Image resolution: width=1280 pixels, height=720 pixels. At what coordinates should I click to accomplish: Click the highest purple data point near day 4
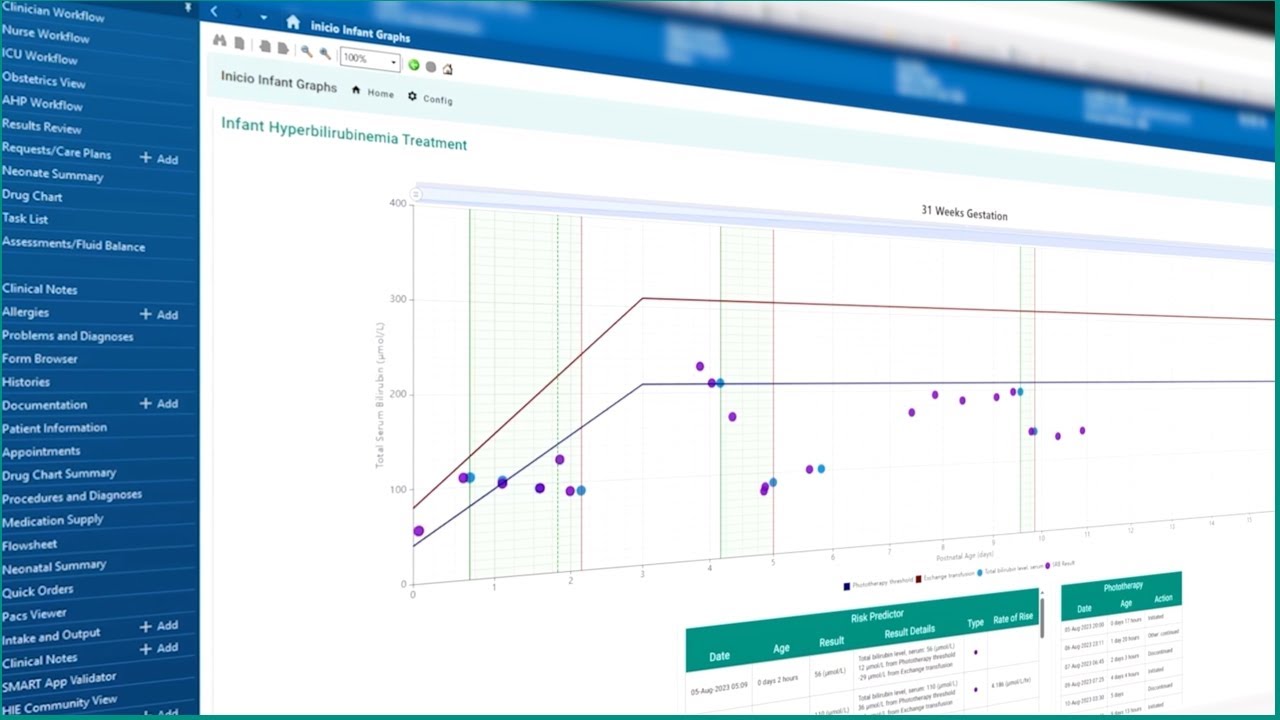[700, 366]
